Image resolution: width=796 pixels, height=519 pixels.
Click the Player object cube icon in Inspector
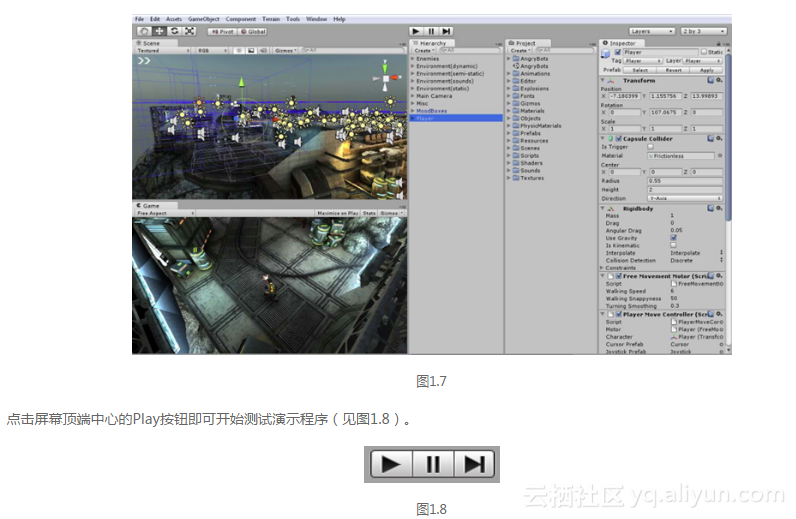click(x=606, y=53)
